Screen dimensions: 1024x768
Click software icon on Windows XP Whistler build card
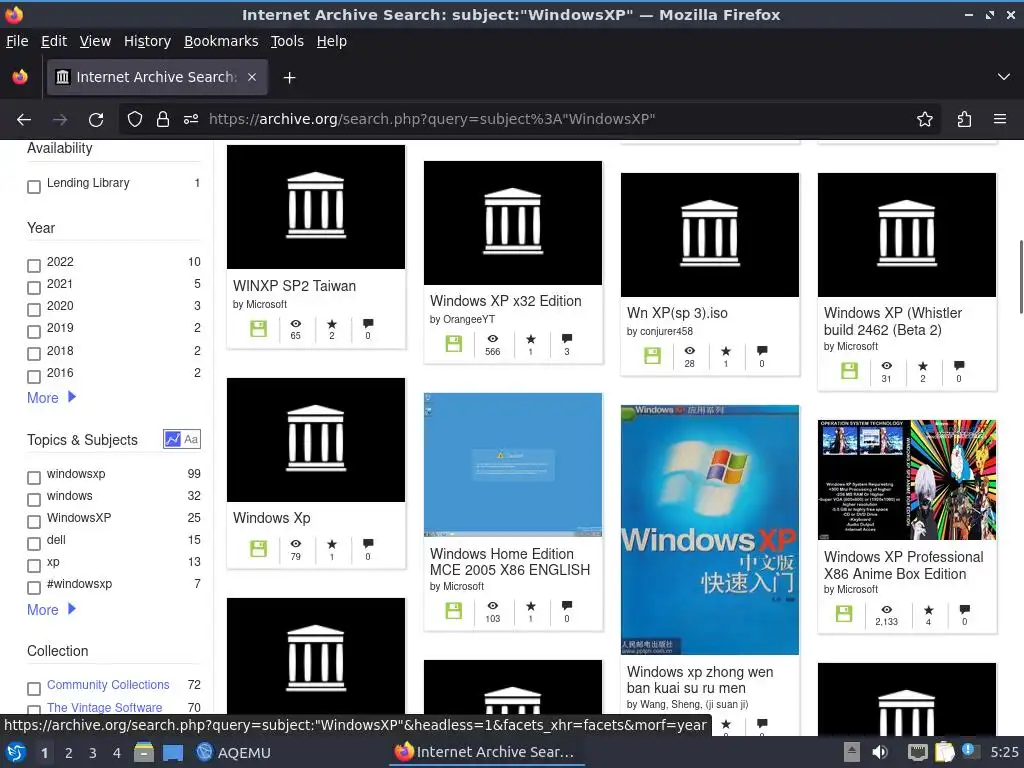[x=849, y=371]
